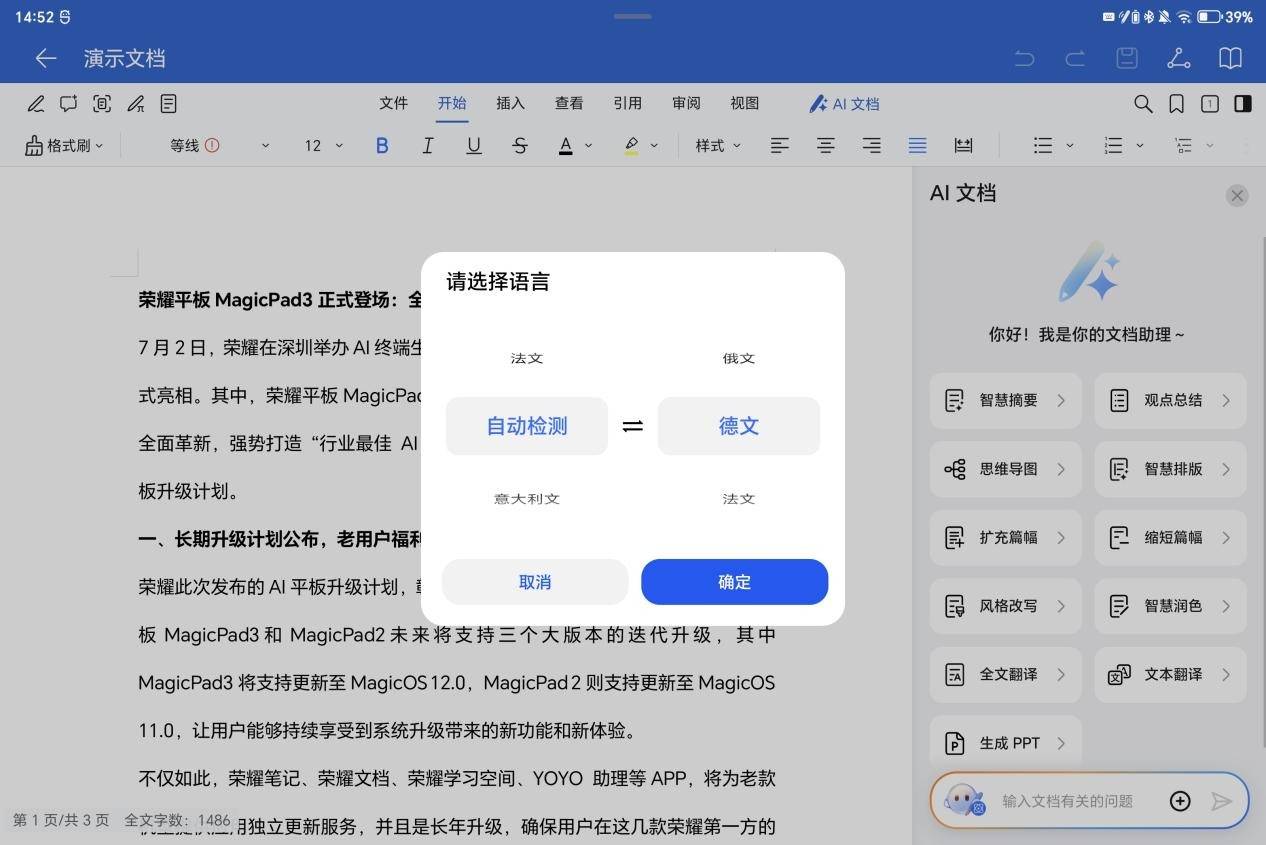Click 取消 to dismiss the language dialog
Viewport: 1266px width, 845px height.
(x=534, y=582)
